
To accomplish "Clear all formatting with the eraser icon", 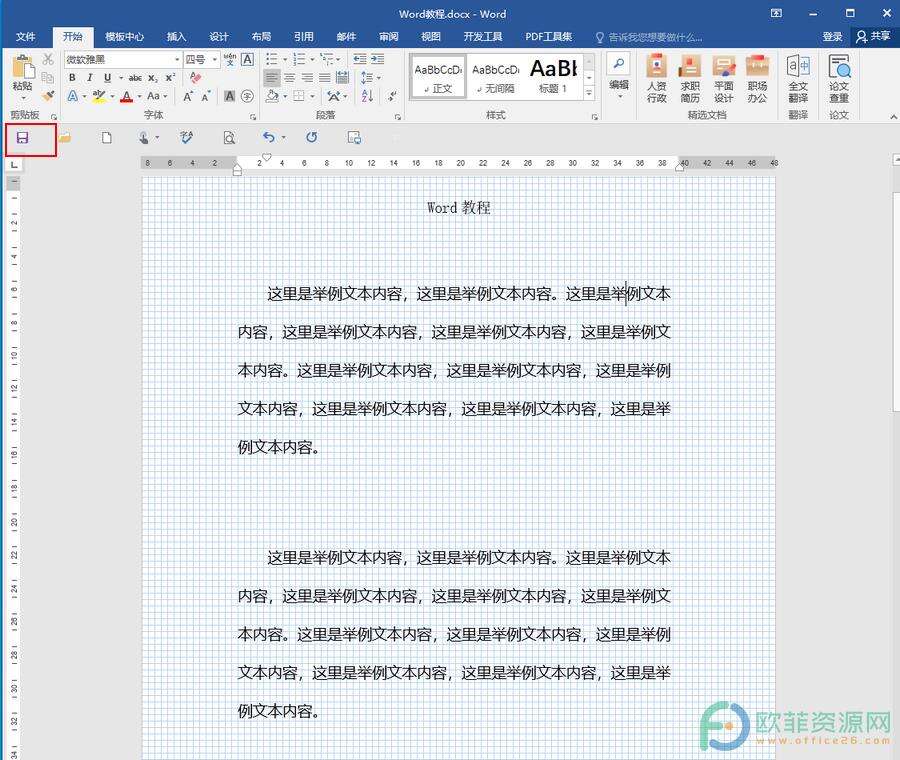I will click(196, 77).
